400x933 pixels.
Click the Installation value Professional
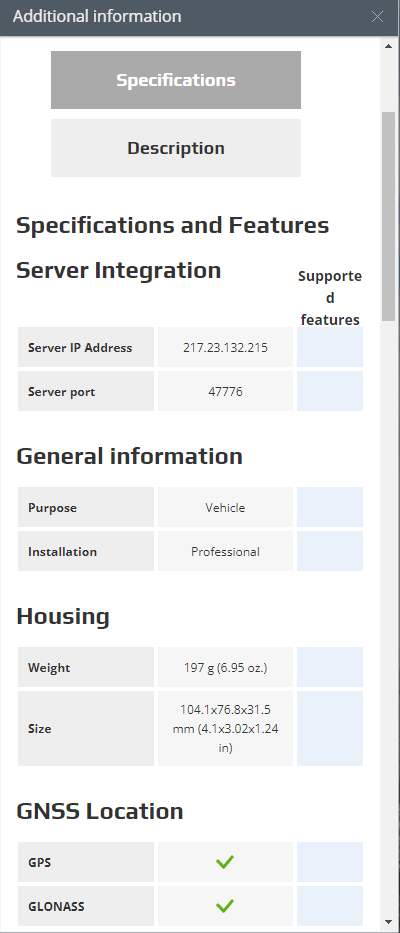click(225, 552)
